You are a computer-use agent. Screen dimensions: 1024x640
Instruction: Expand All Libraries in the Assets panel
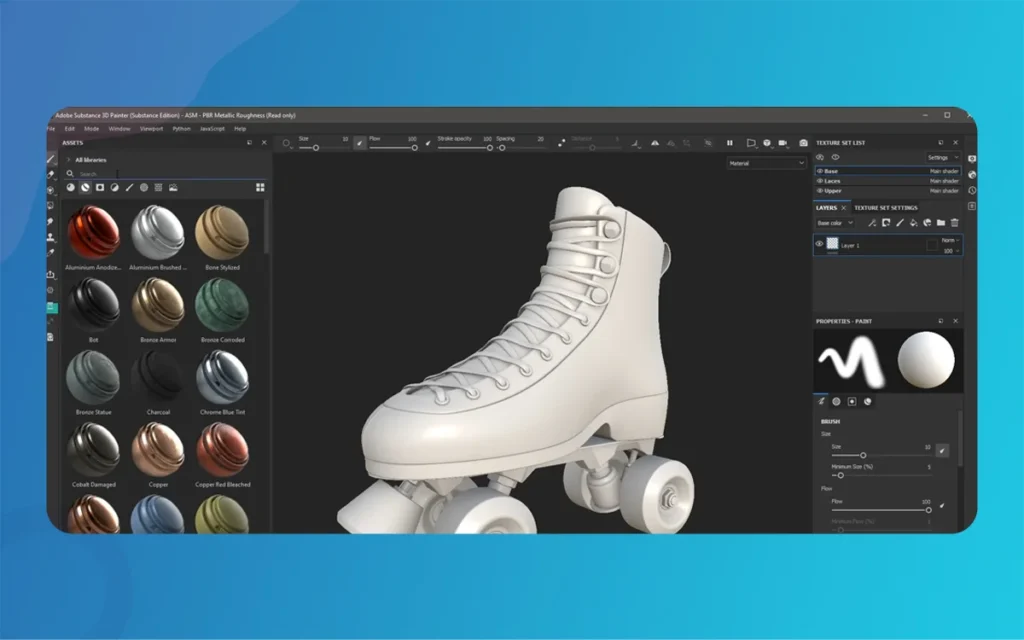(69, 158)
